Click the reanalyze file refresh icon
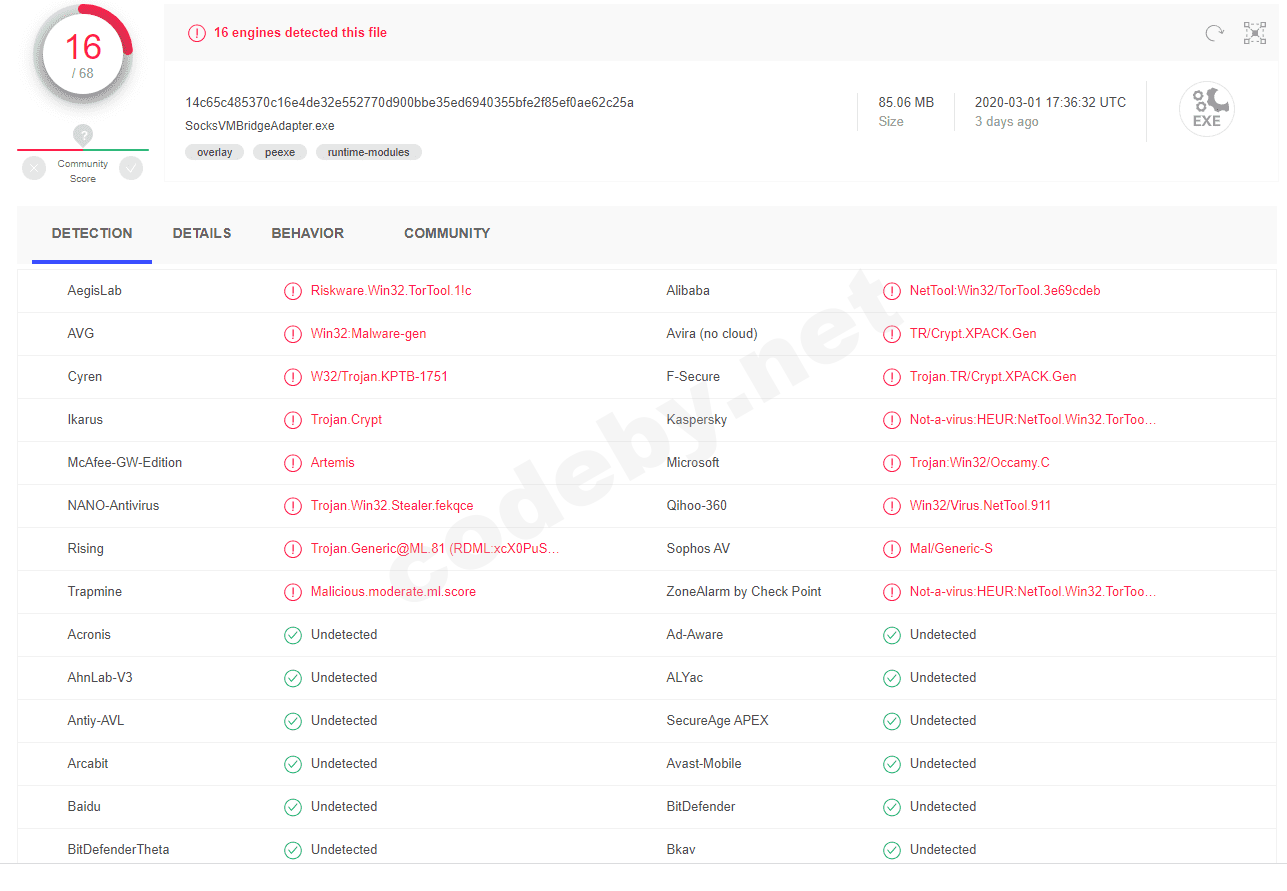1287x891 pixels. [1214, 33]
